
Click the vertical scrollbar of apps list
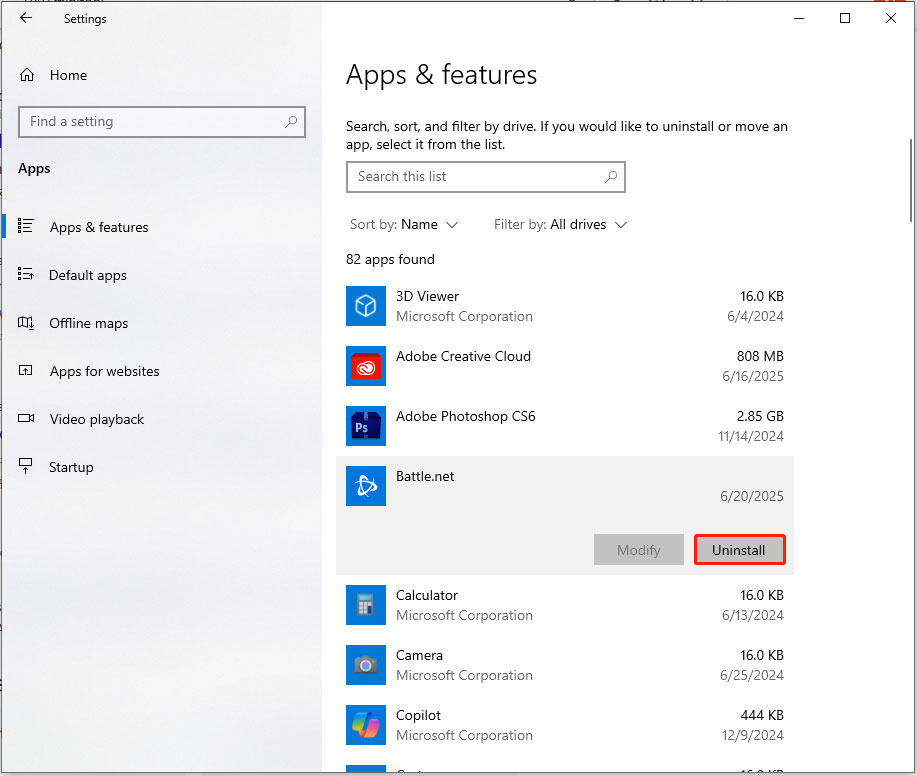pos(910,180)
